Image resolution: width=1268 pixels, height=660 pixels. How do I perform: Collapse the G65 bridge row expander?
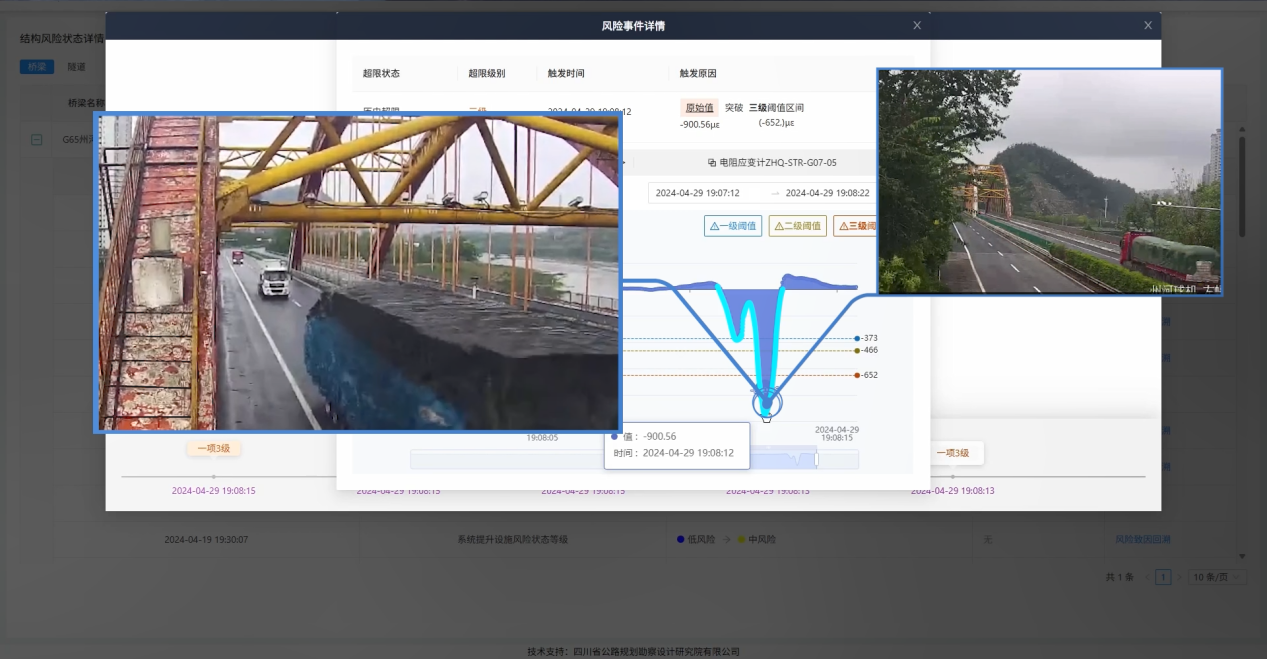pyautogui.click(x=37, y=140)
